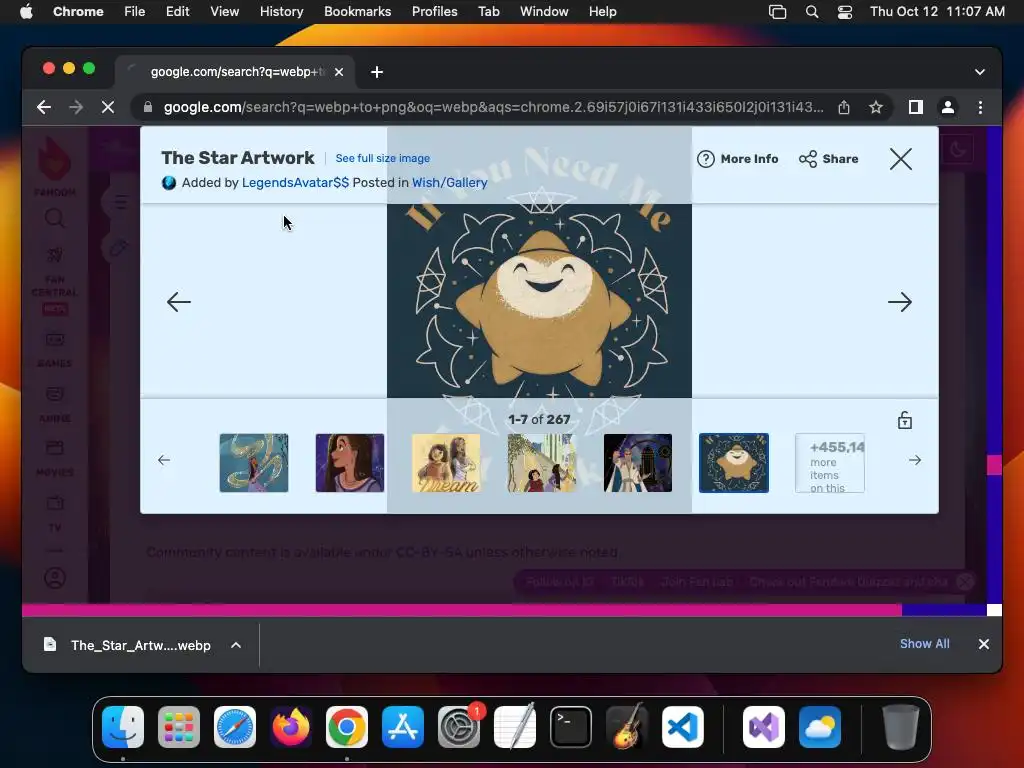Screen dimensions: 1024x768
Task: Move thumbnail carousel to previous set
Action: 164,460
